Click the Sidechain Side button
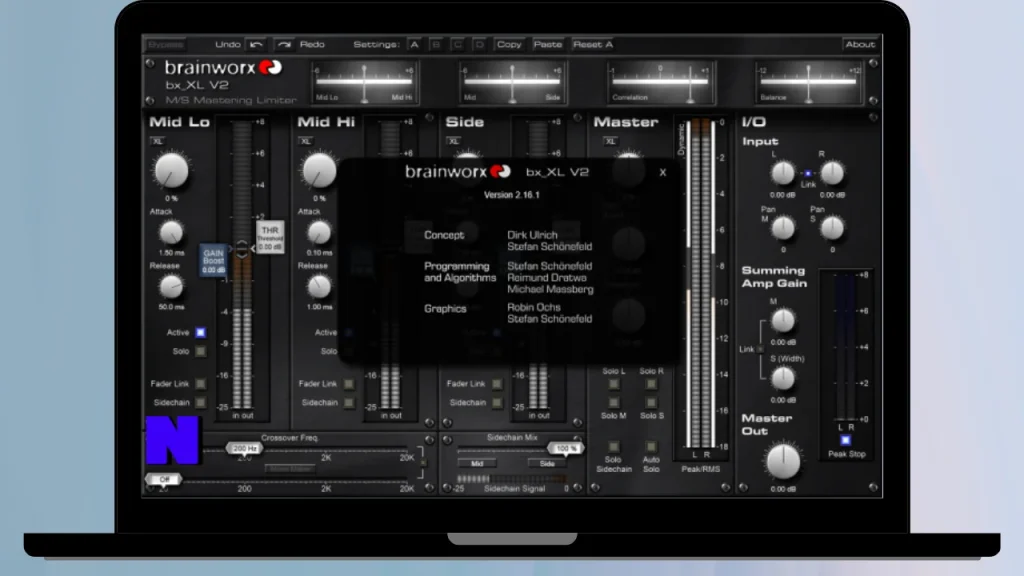1024x576 pixels. (x=547, y=464)
